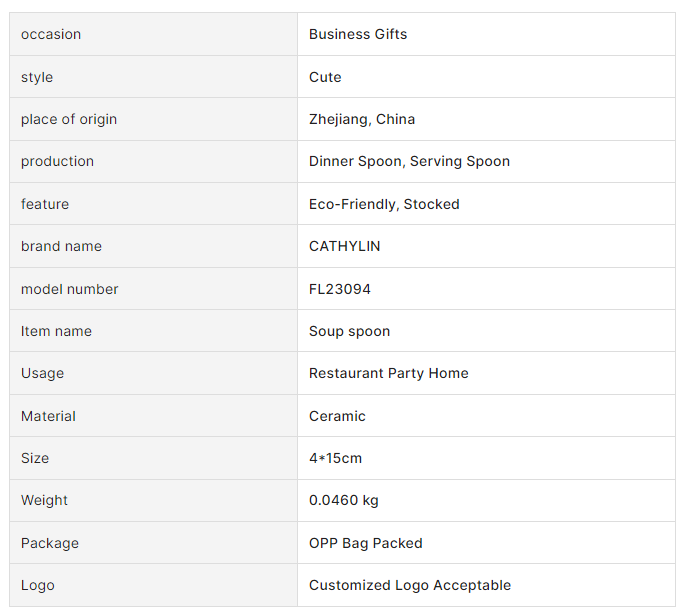Click the model number 'FL23094'
Image resolution: width=686 pixels, height=615 pixels.
[x=340, y=289]
